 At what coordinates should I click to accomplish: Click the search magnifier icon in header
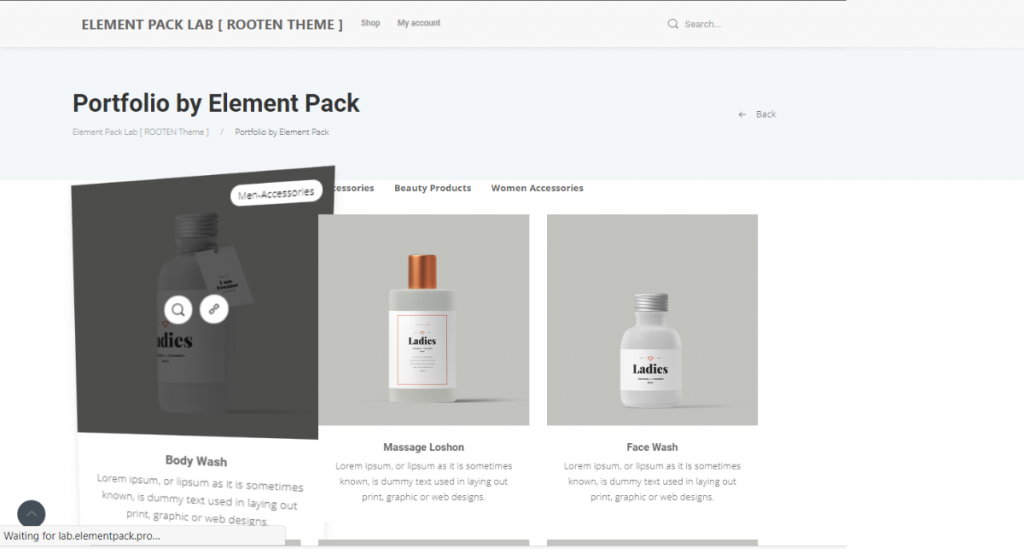point(673,24)
